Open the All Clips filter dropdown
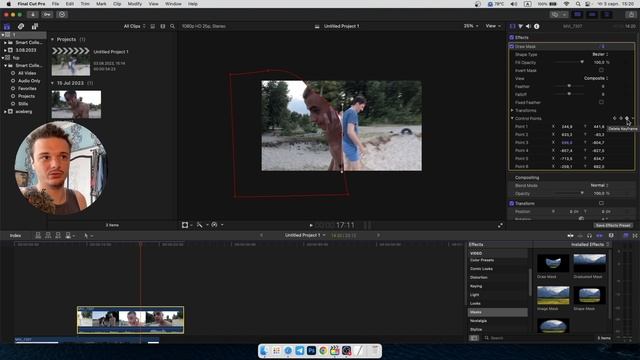The image size is (640, 360). point(134,26)
